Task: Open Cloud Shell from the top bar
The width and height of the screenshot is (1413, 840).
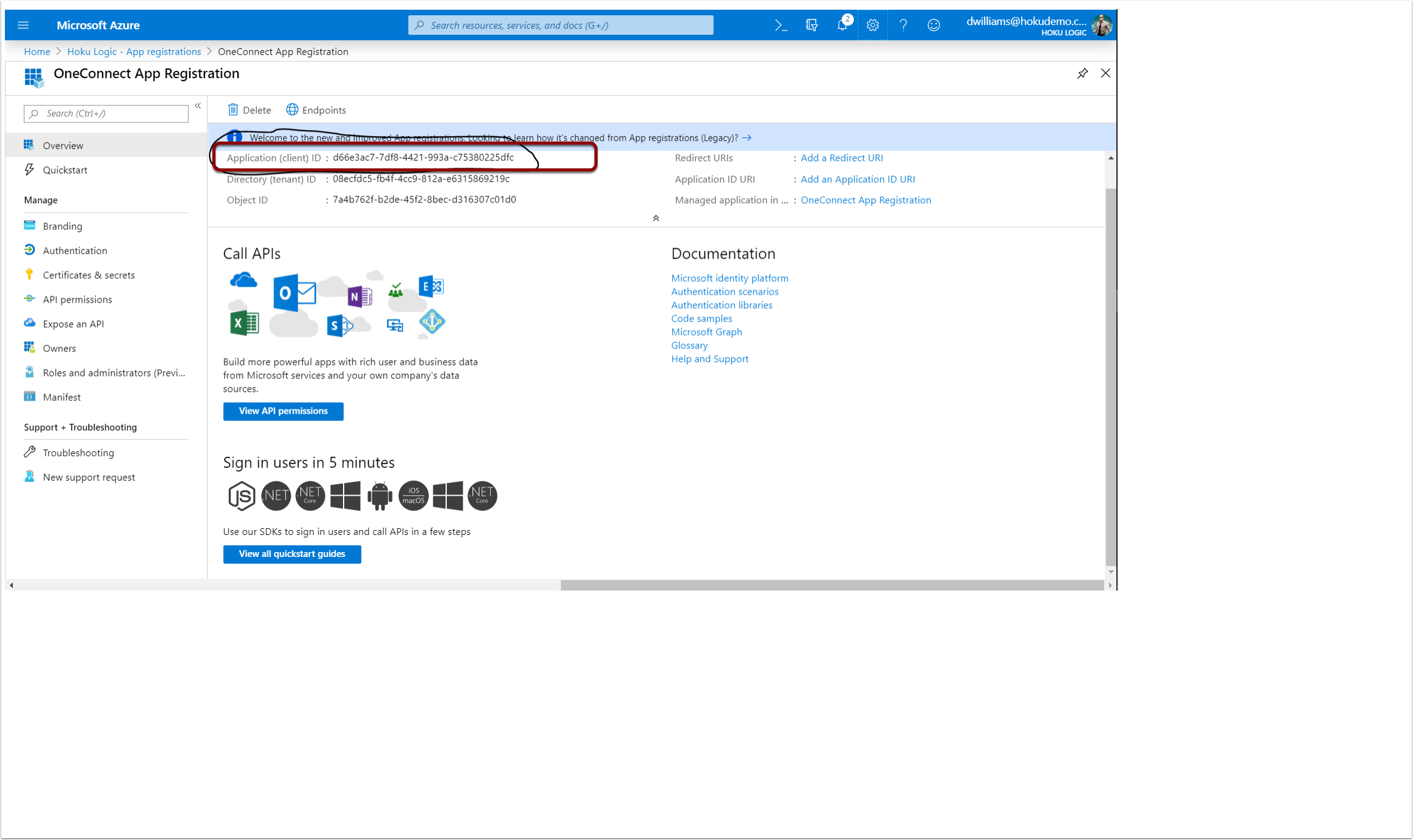Action: (x=780, y=25)
